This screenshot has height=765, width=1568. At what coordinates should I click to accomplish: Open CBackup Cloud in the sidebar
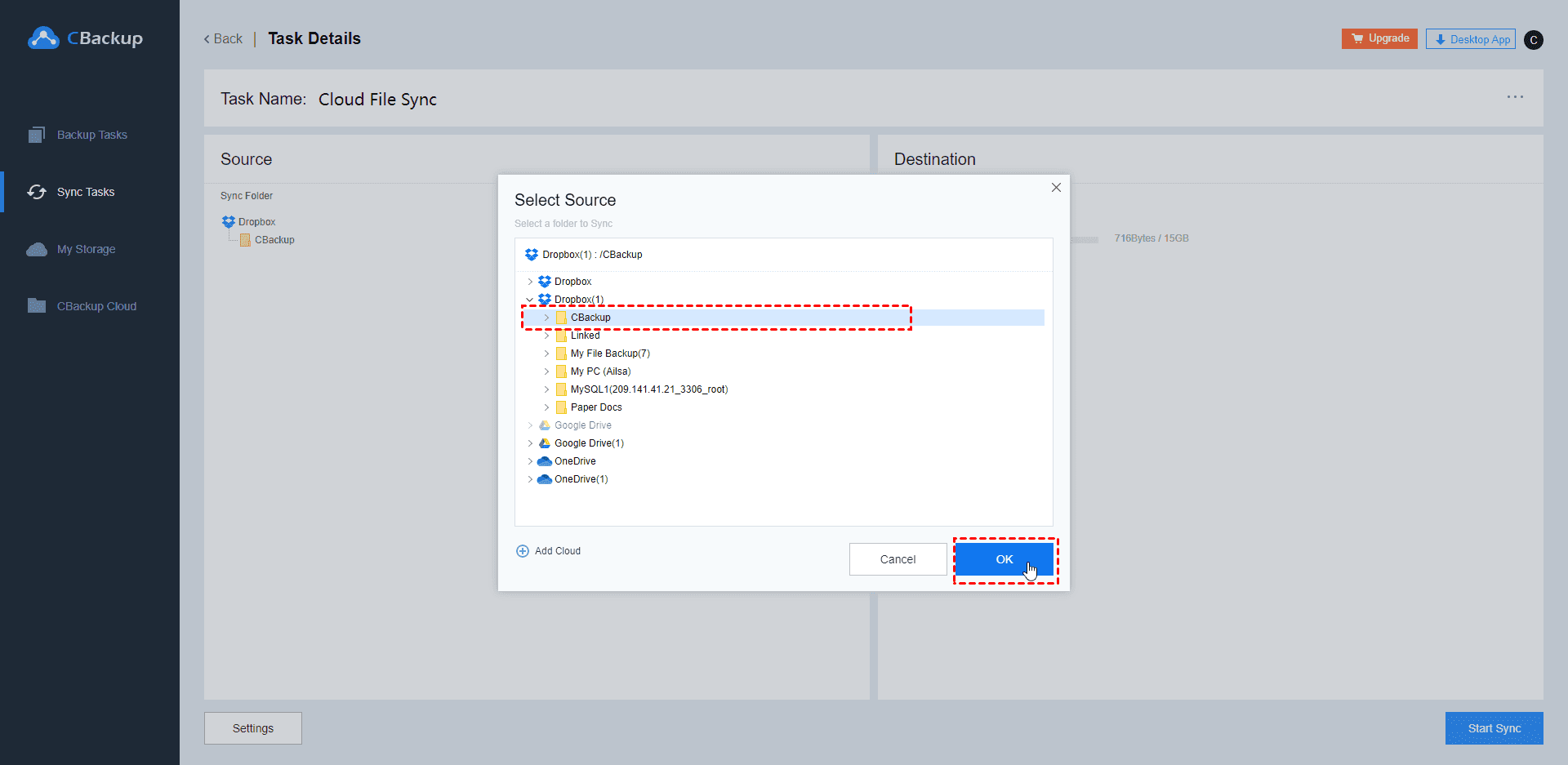(96, 306)
